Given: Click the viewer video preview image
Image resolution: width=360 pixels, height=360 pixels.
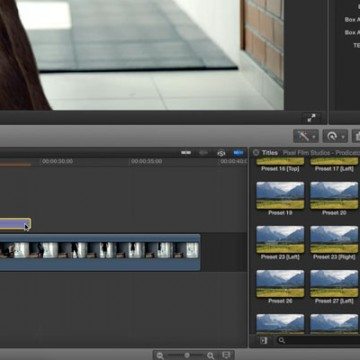Looking at the screenshot, I should point(142,55).
